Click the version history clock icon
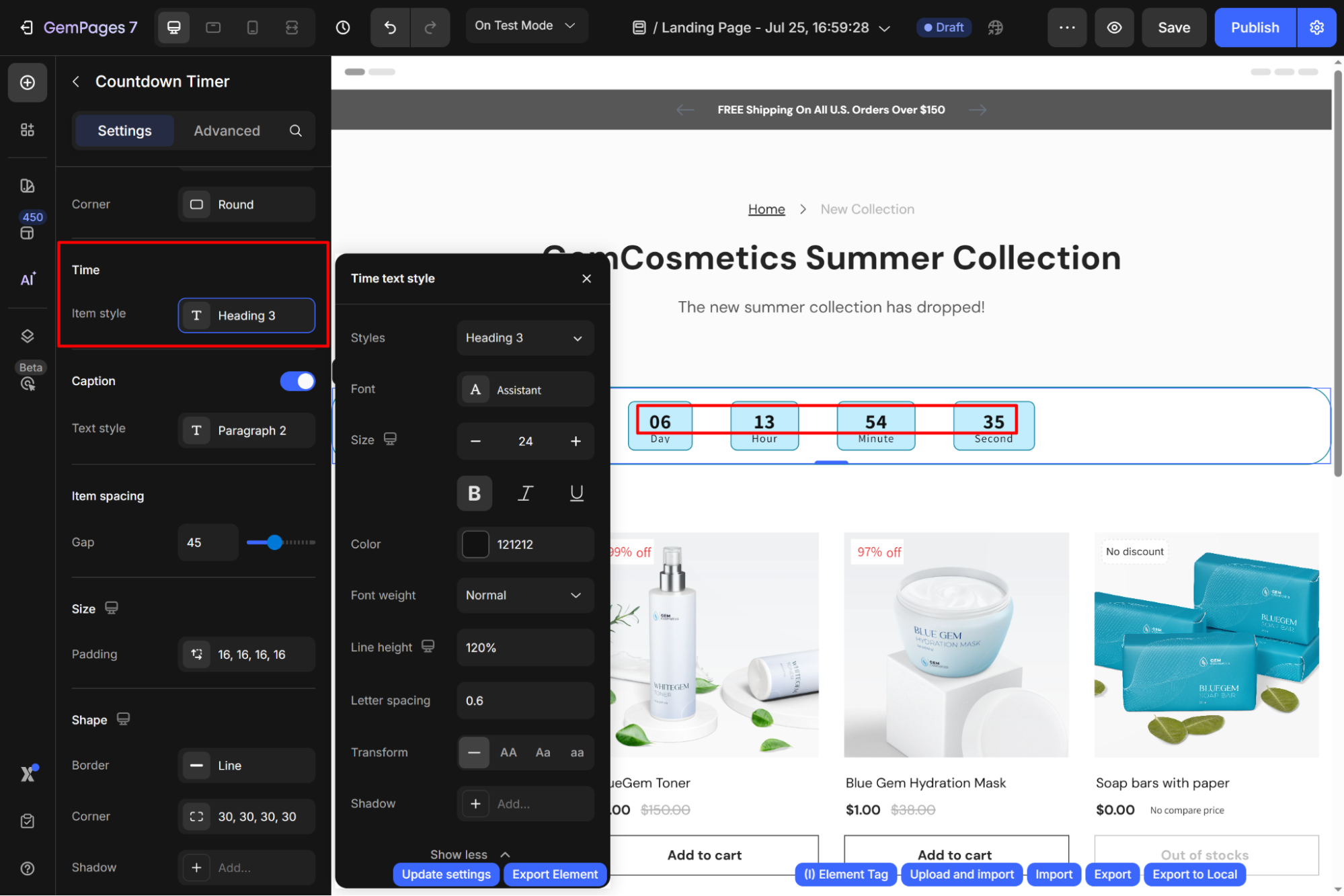 (343, 28)
